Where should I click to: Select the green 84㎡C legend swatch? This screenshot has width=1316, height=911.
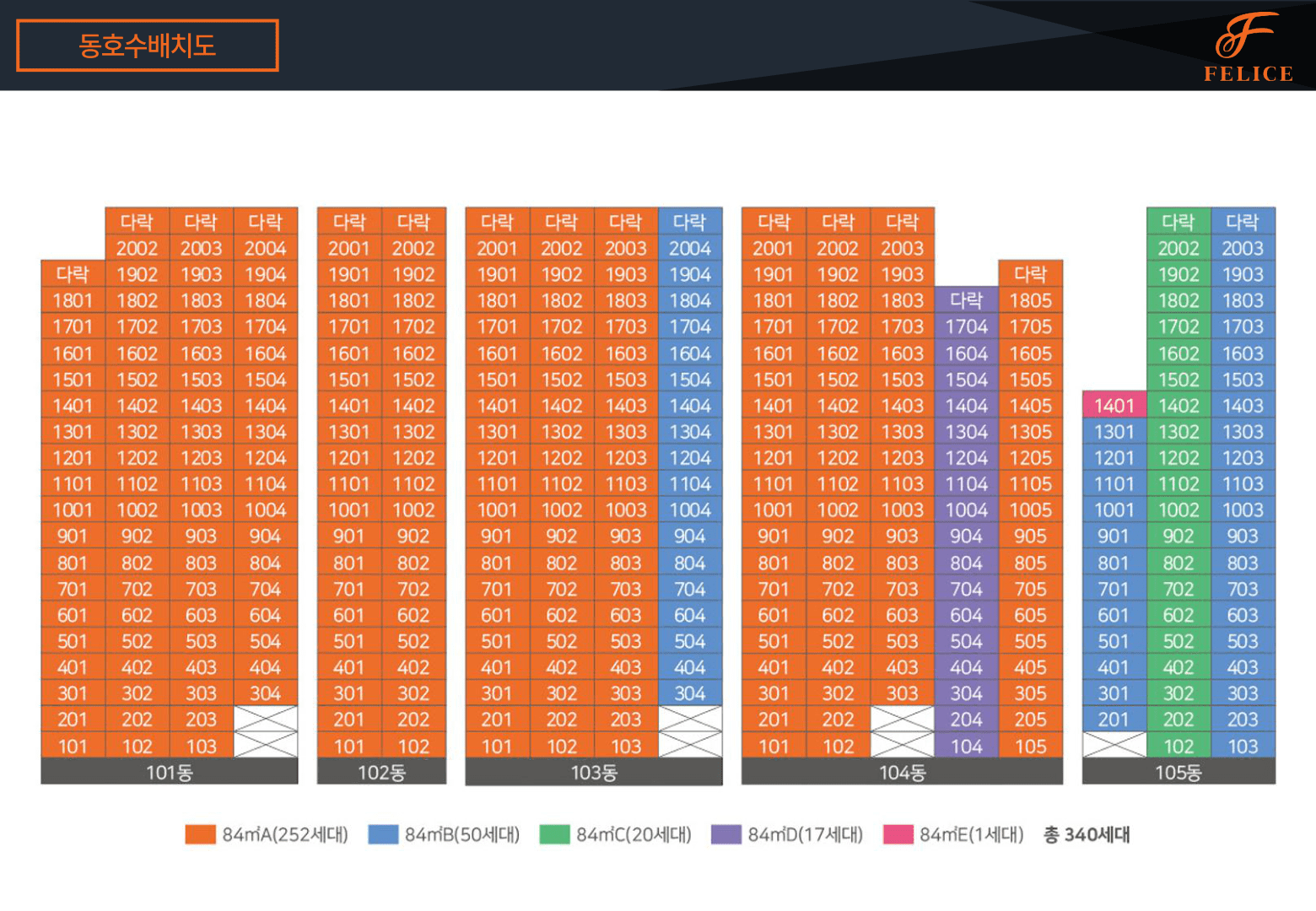[x=554, y=834]
